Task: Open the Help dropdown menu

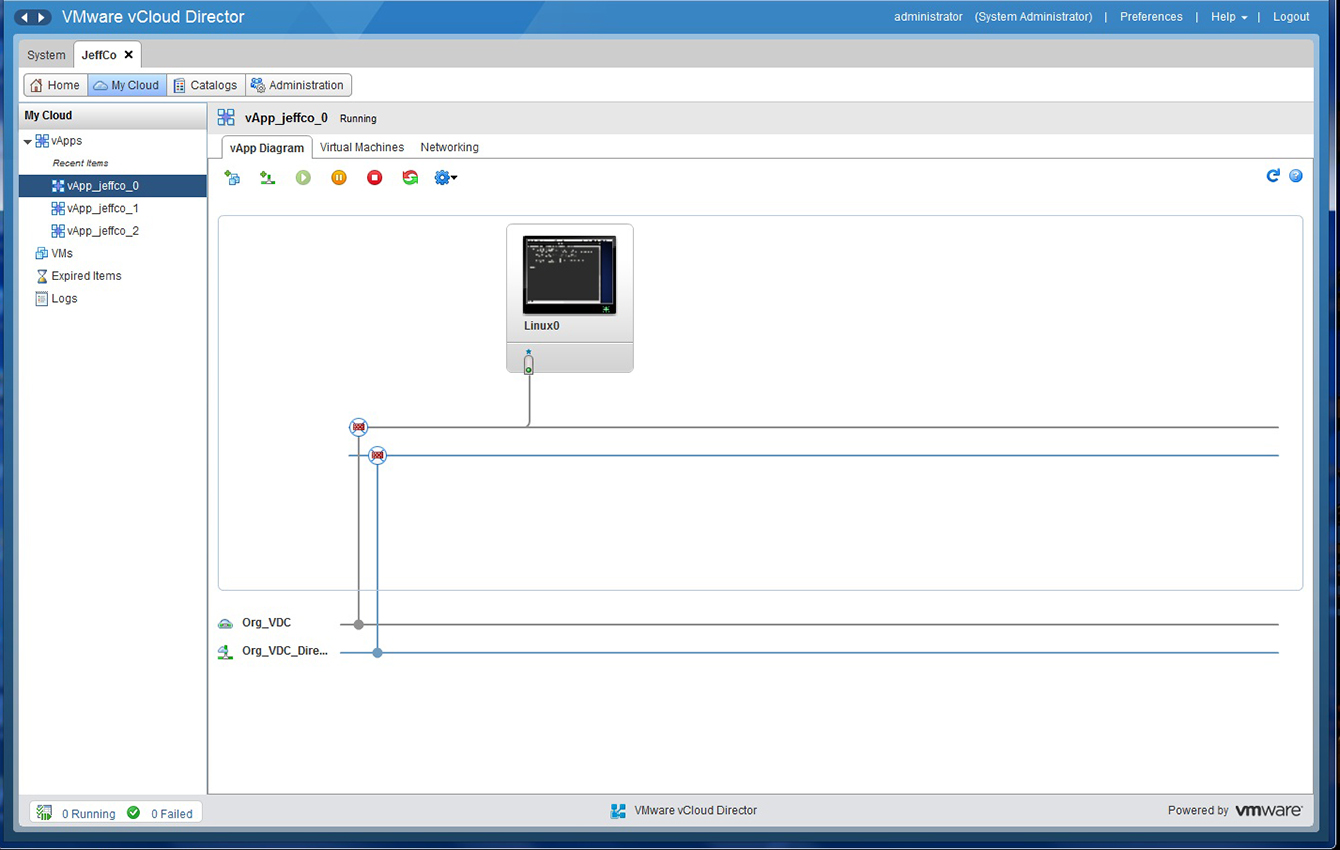Action: [x=1229, y=17]
